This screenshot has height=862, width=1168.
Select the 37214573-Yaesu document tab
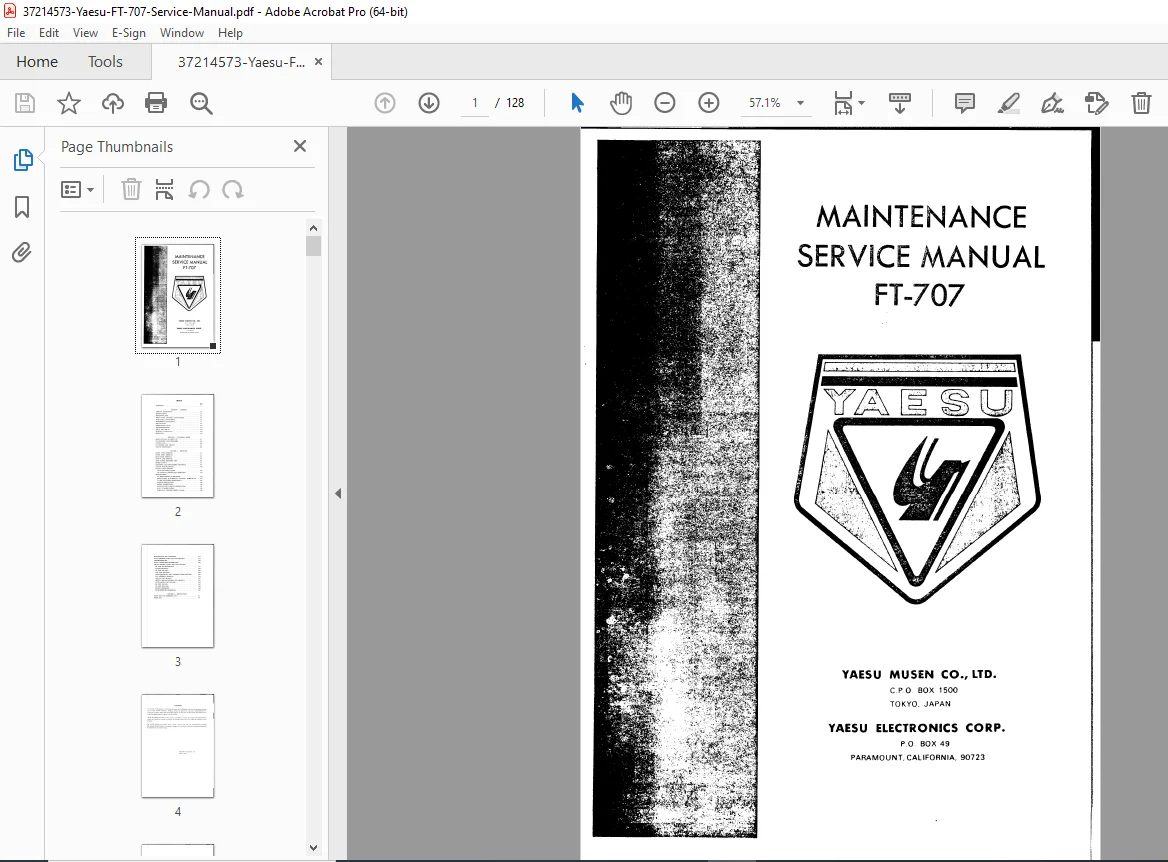(241, 62)
